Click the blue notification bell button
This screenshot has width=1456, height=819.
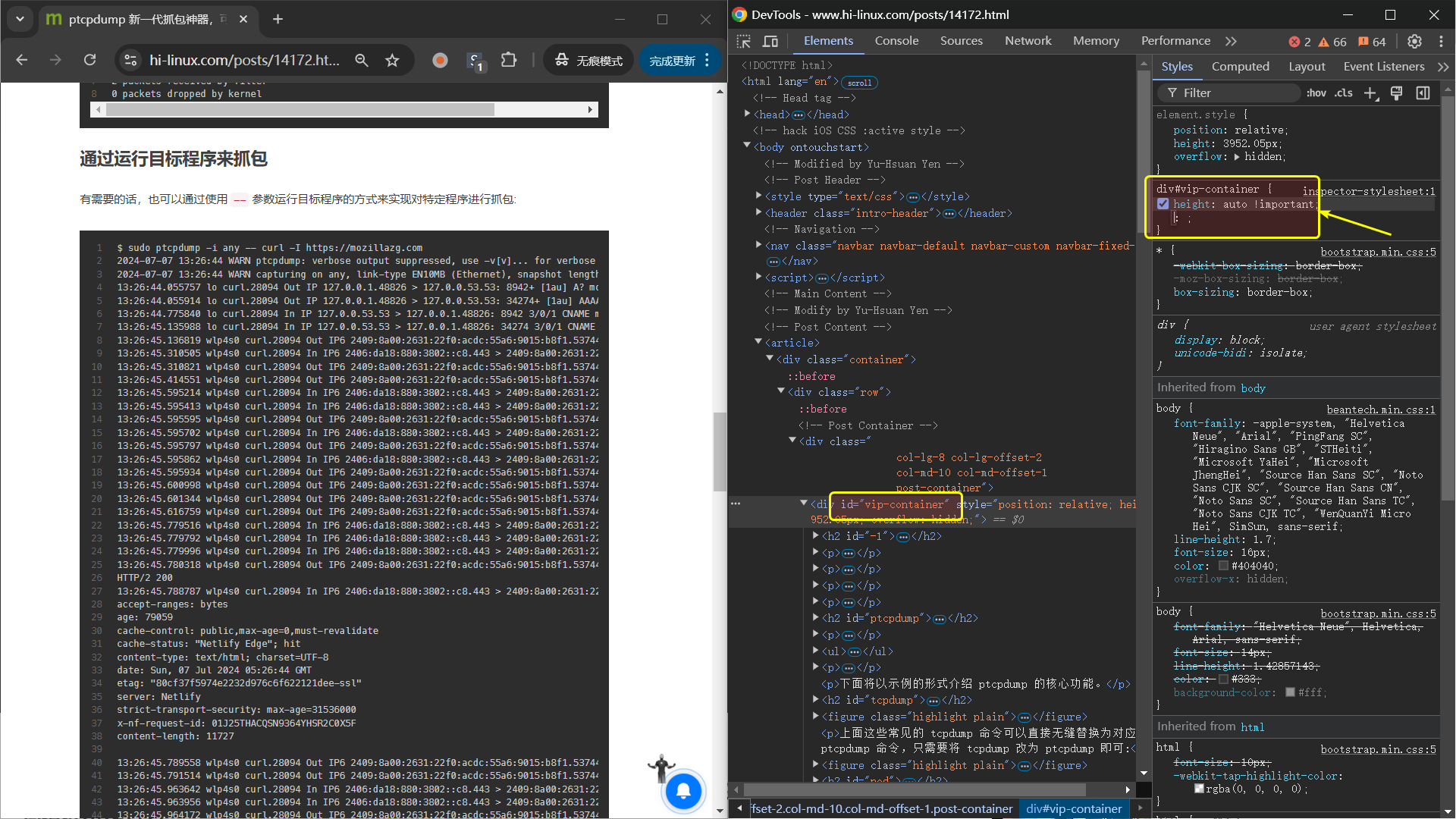682,791
